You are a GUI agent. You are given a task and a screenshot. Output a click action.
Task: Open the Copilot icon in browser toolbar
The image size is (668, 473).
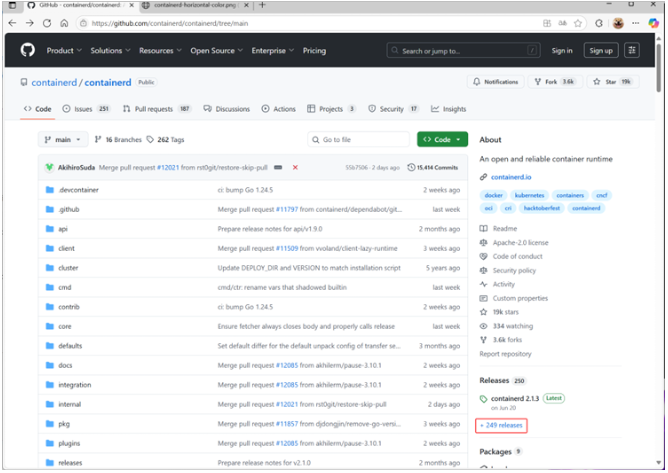point(653,23)
